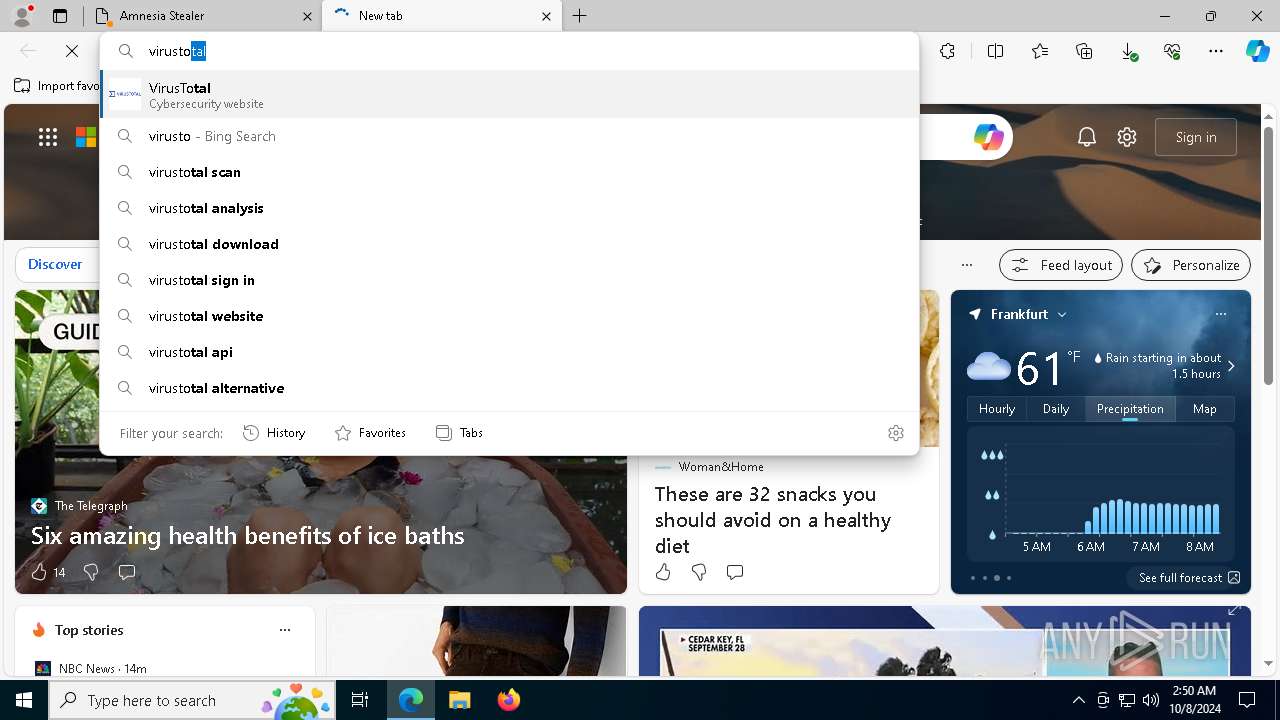The image size is (1280, 720).
Task: Select the Daily weather tab
Action: (x=1056, y=408)
